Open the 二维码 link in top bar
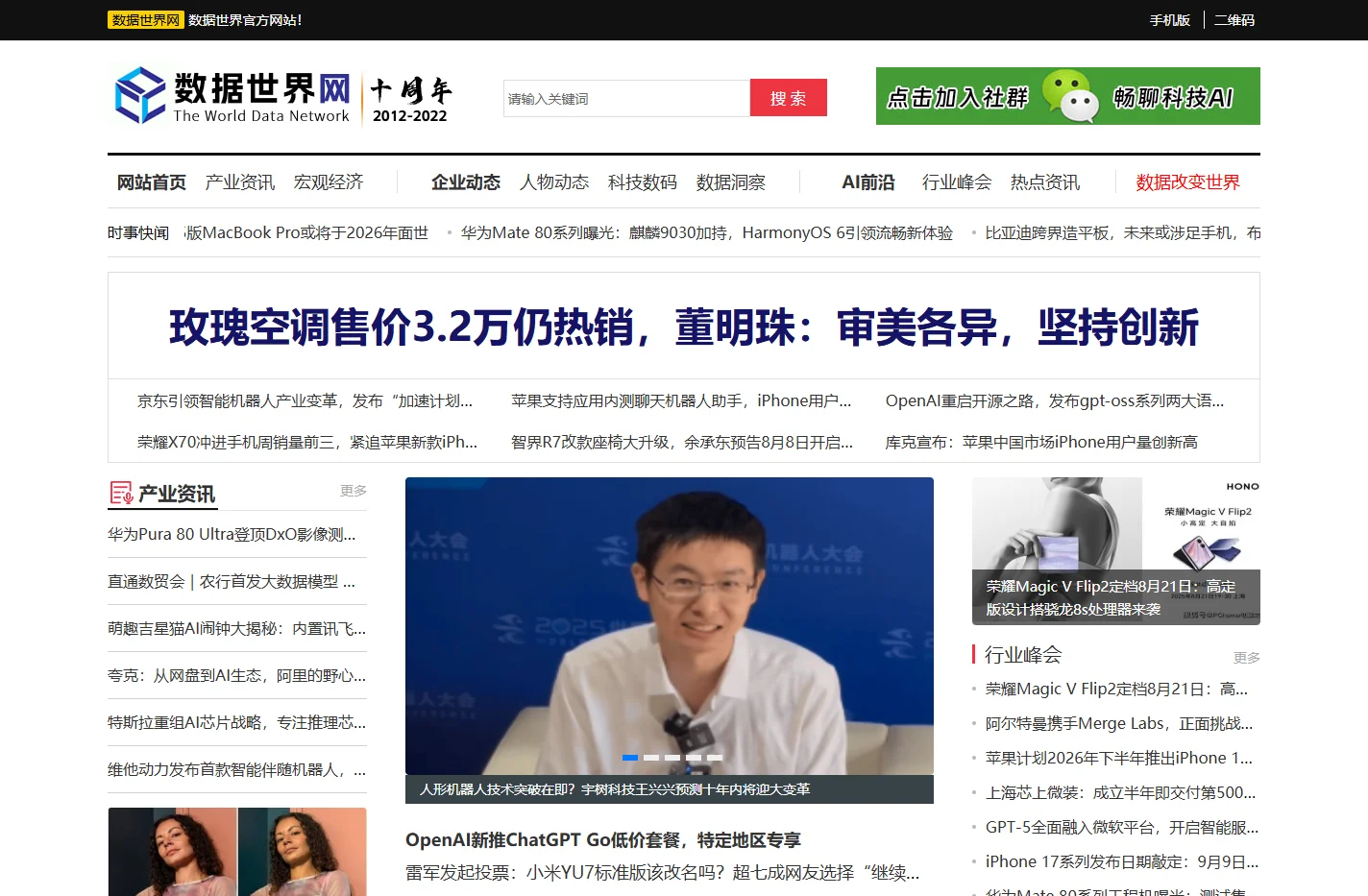 pos(1234,20)
